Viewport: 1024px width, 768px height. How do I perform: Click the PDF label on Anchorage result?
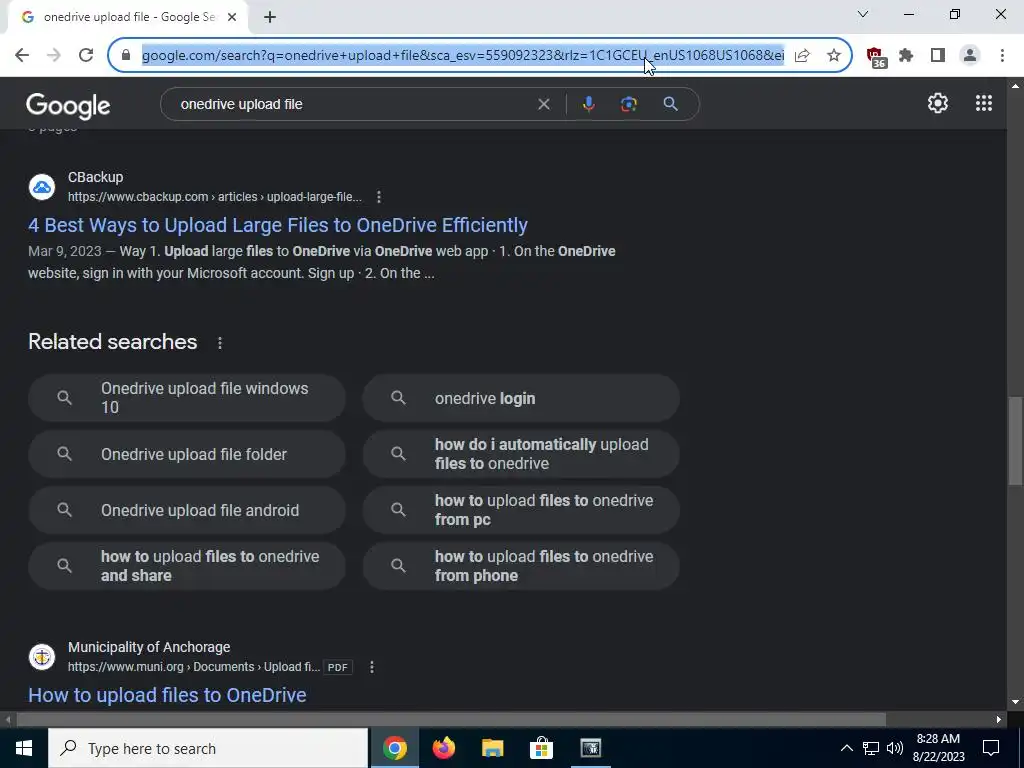coord(338,667)
